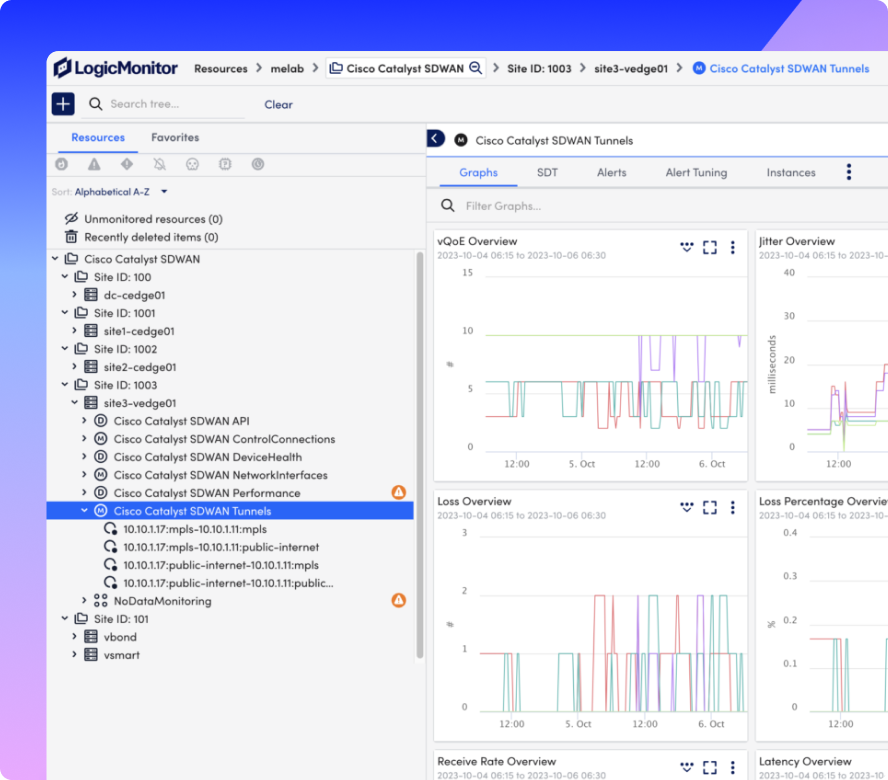Select Cisco Catalyst SDWAN NetworkInterfaces row
888x780 pixels.
pos(220,475)
